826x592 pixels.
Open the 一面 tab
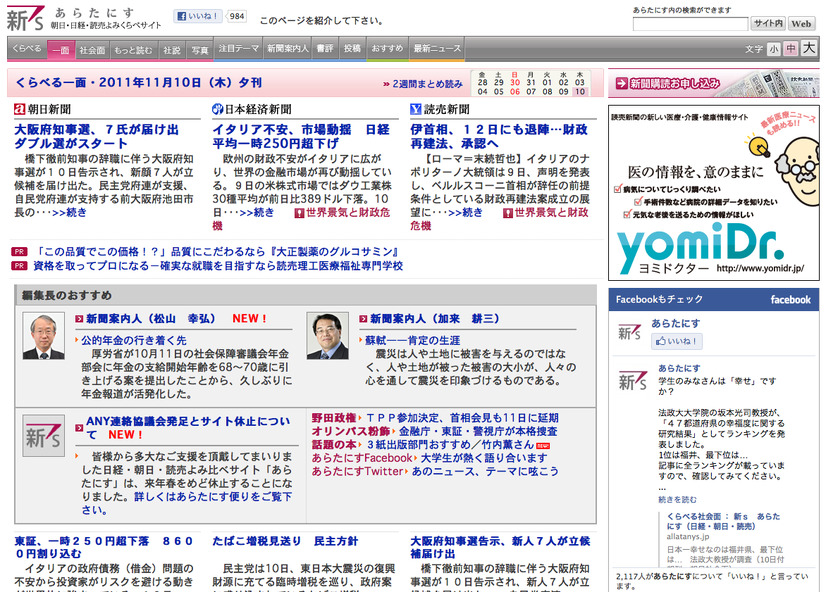(61, 50)
